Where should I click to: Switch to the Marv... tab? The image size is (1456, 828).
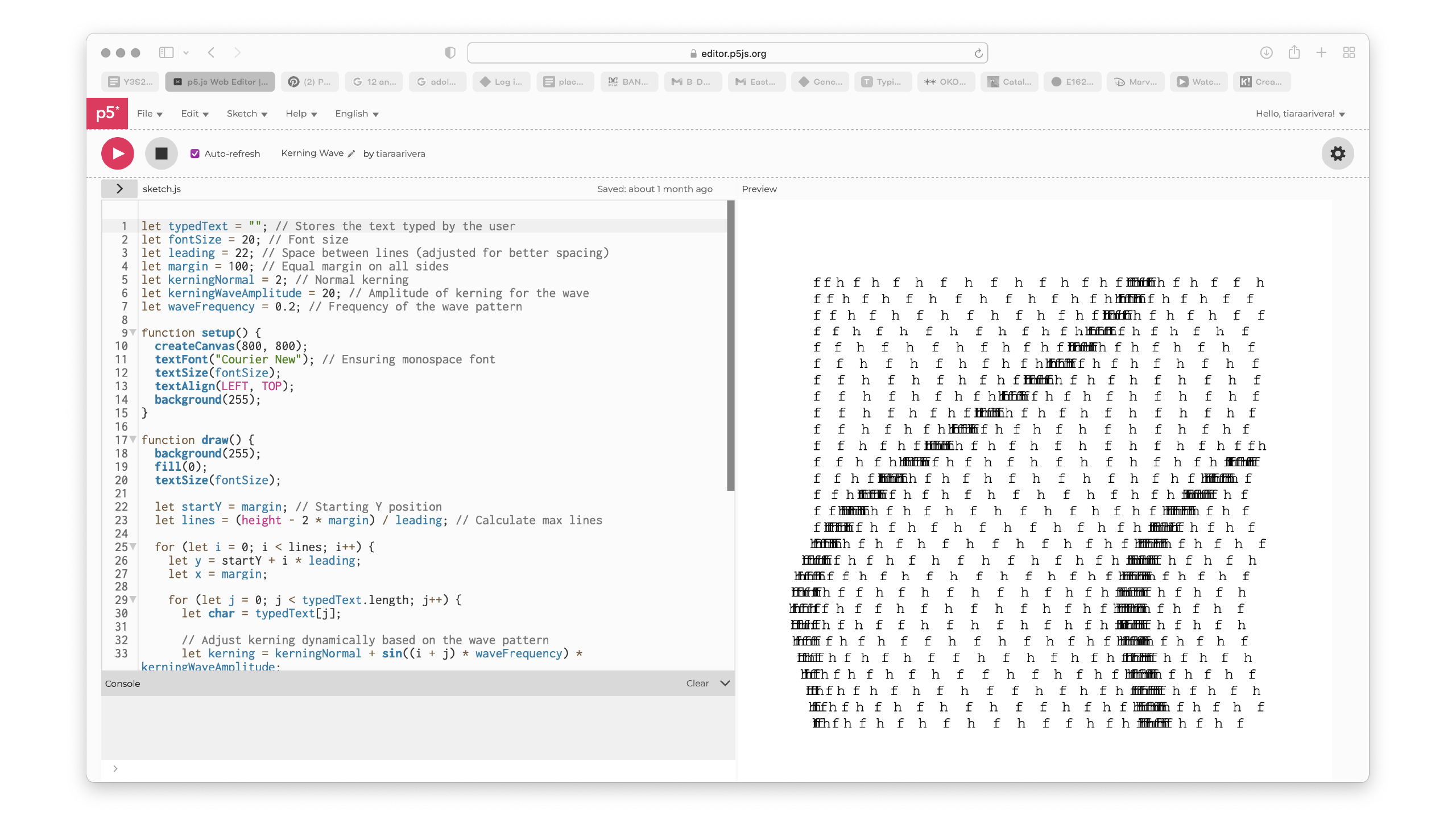click(1136, 82)
